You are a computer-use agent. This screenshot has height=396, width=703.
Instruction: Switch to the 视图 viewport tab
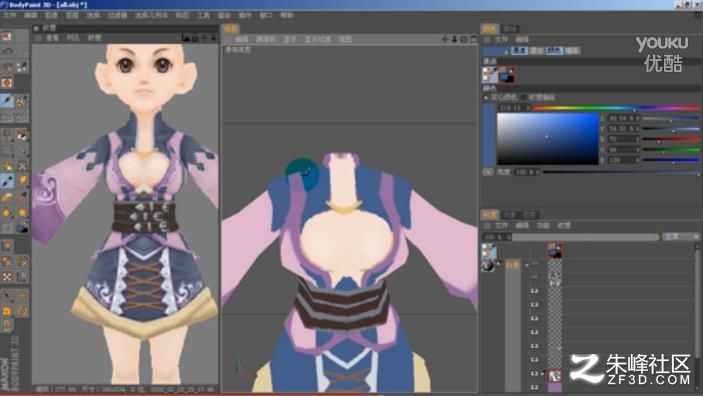(x=231, y=29)
